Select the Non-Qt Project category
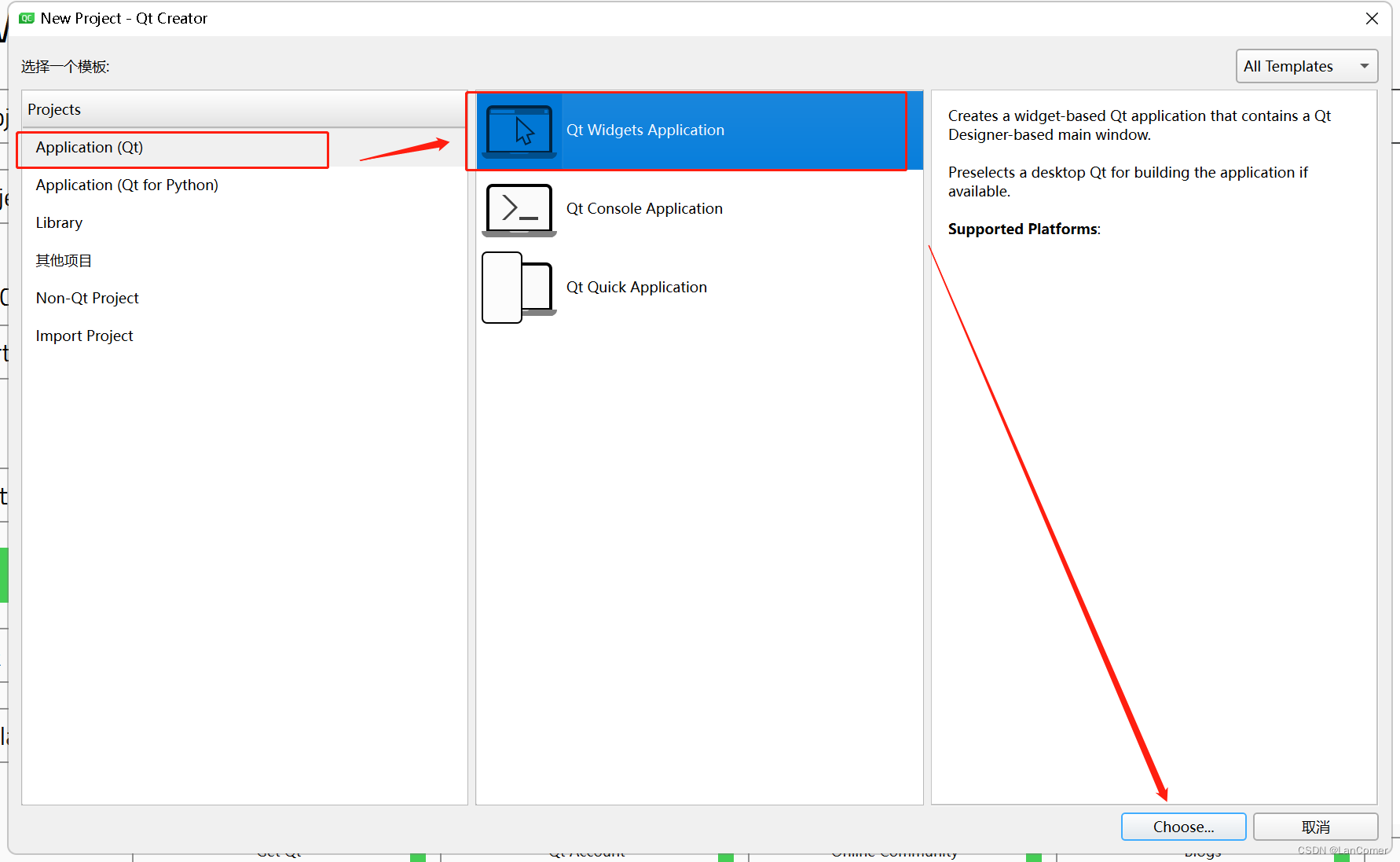 point(244,299)
